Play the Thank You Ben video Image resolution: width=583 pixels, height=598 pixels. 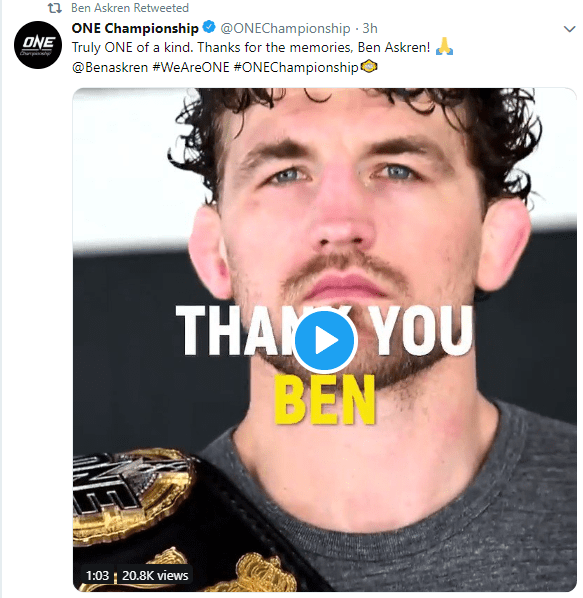pyautogui.click(x=324, y=341)
